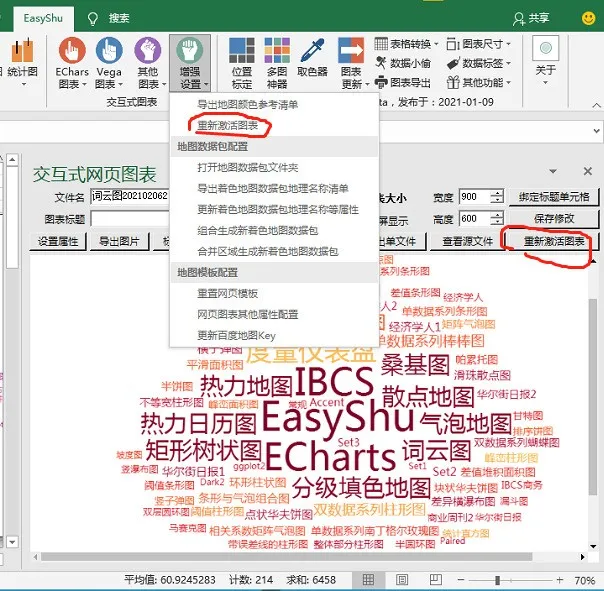Click the horizontal scrollbar of chart area

coord(287,557)
